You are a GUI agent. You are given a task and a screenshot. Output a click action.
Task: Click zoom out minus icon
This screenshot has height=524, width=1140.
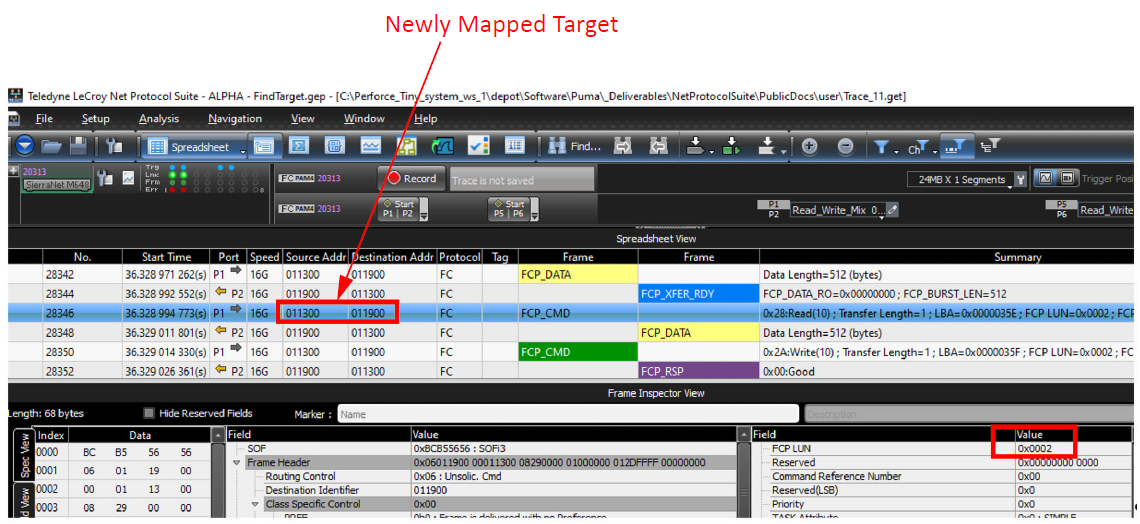tap(845, 146)
